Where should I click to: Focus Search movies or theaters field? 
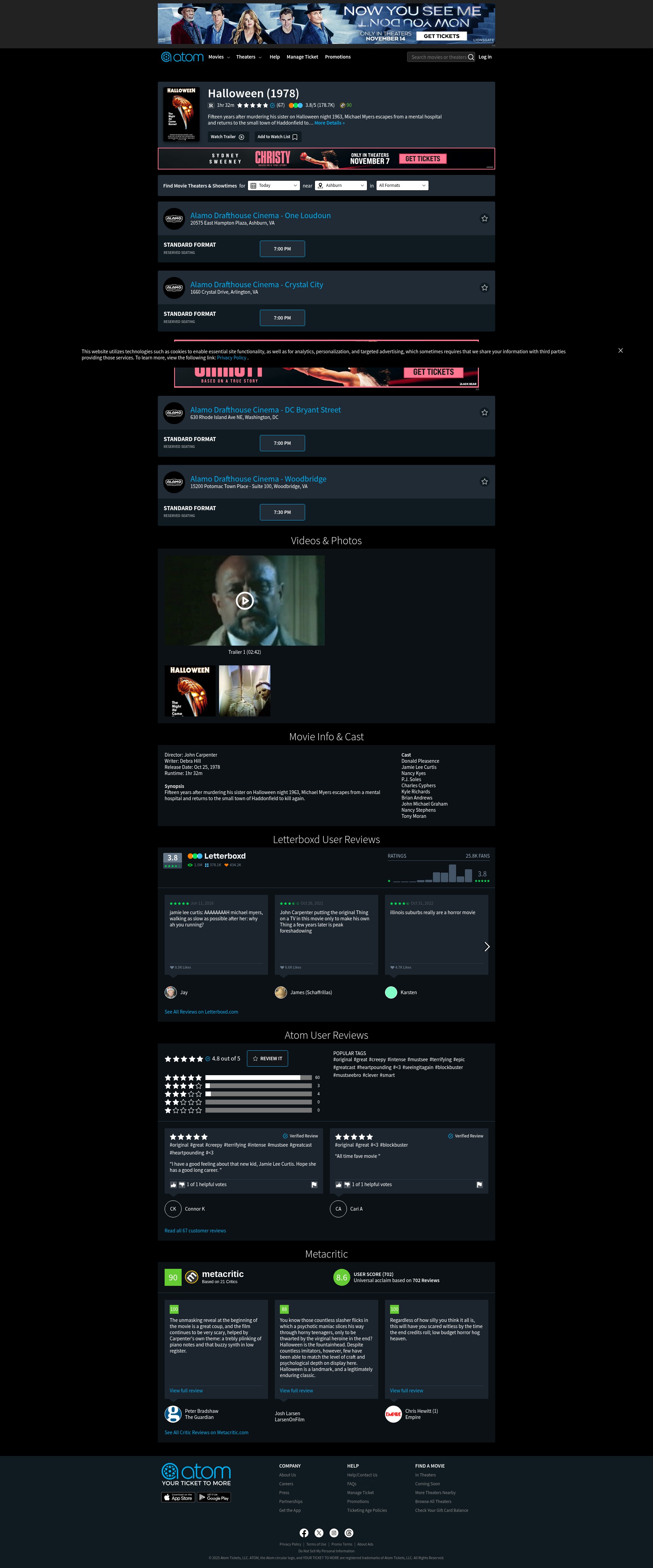pyautogui.click(x=438, y=57)
